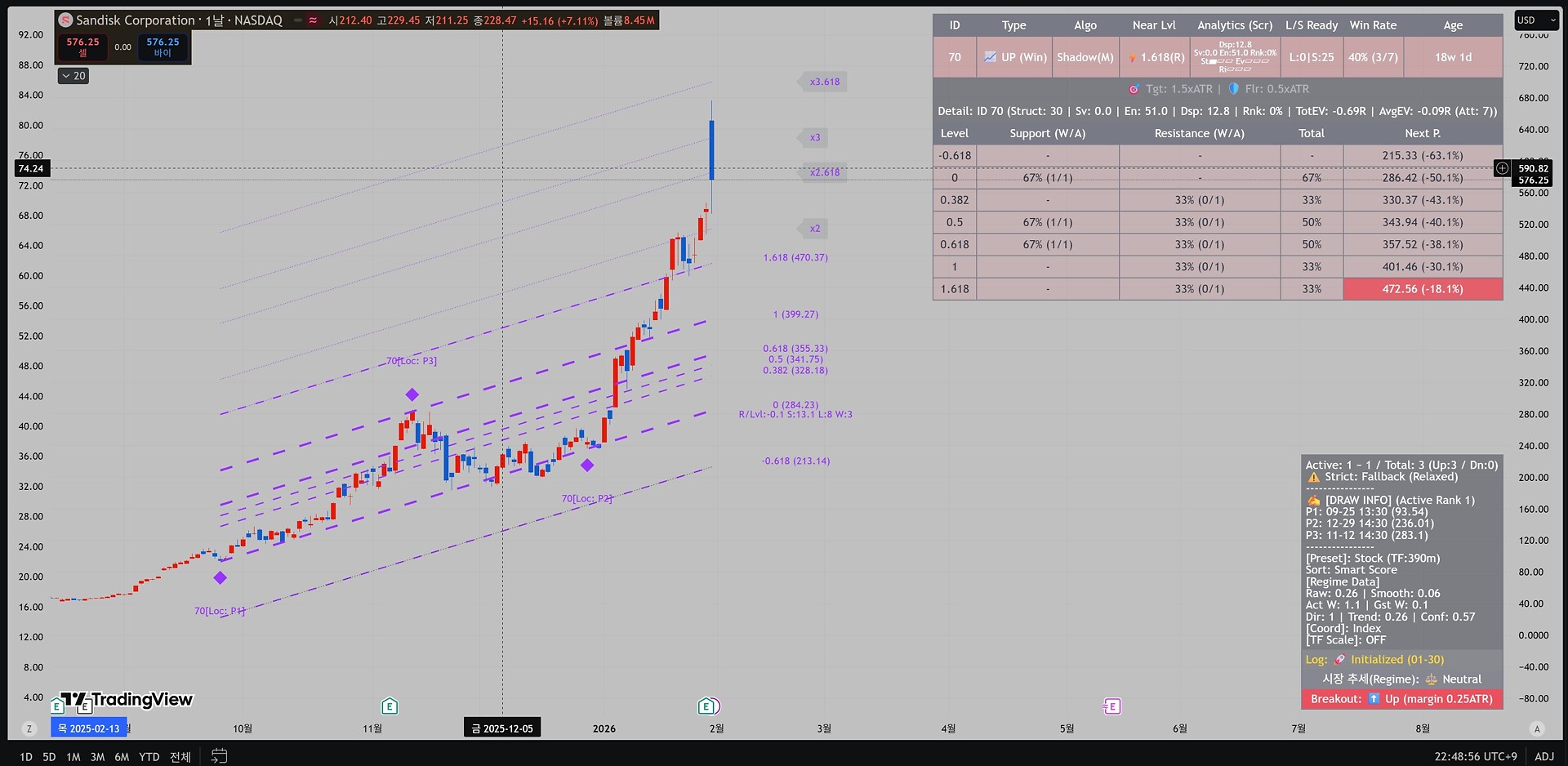Click the chart icon in the UP (Win) cell
Image resolution: width=1568 pixels, height=766 pixels.
990,57
